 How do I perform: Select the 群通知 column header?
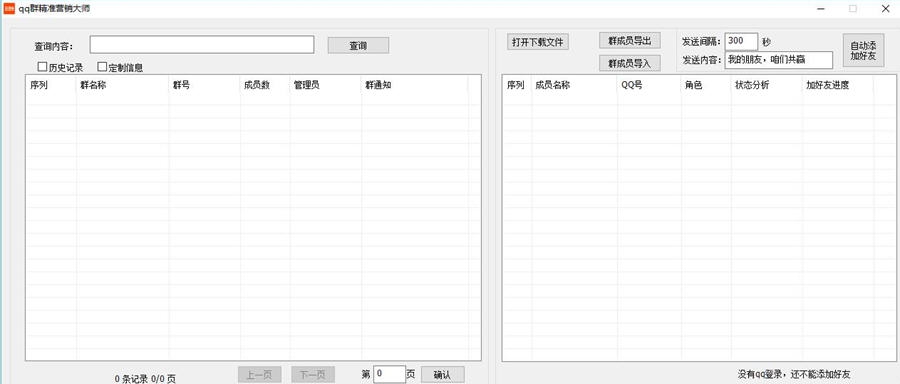coord(414,86)
